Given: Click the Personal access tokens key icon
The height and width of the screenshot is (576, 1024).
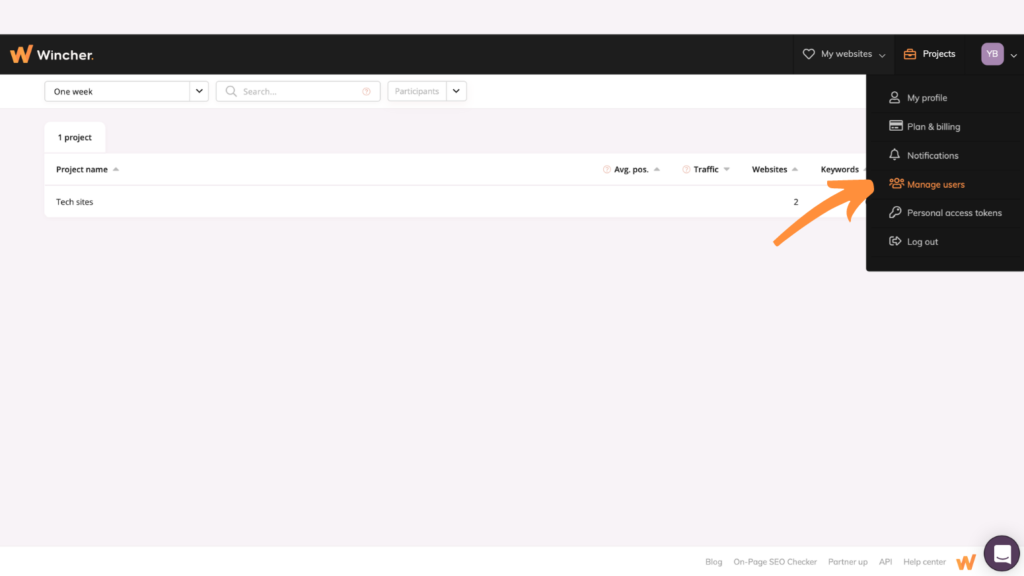Looking at the screenshot, I should [x=895, y=212].
